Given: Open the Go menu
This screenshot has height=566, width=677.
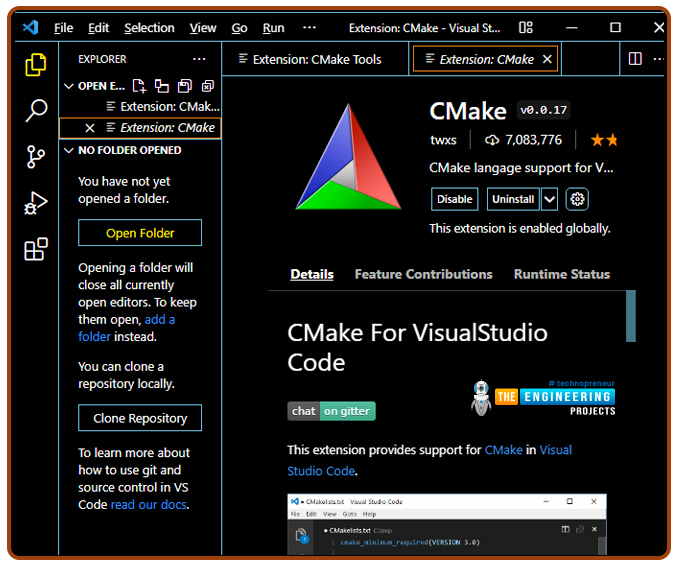Looking at the screenshot, I should [239, 28].
